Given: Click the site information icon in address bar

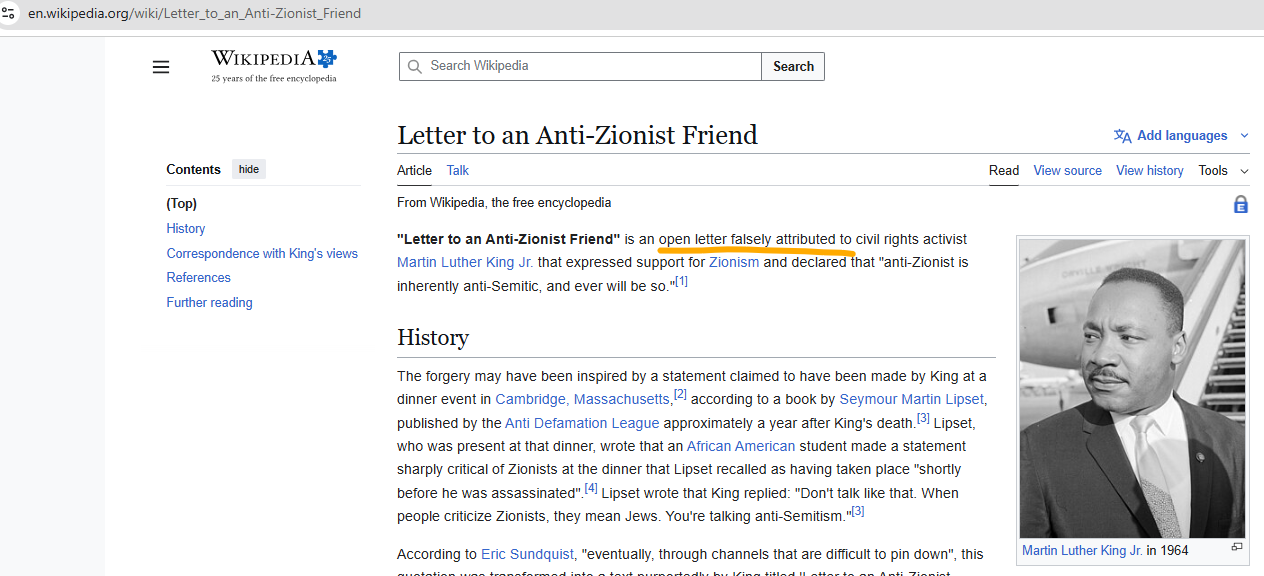Looking at the screenshot, I should pos(10,14).
